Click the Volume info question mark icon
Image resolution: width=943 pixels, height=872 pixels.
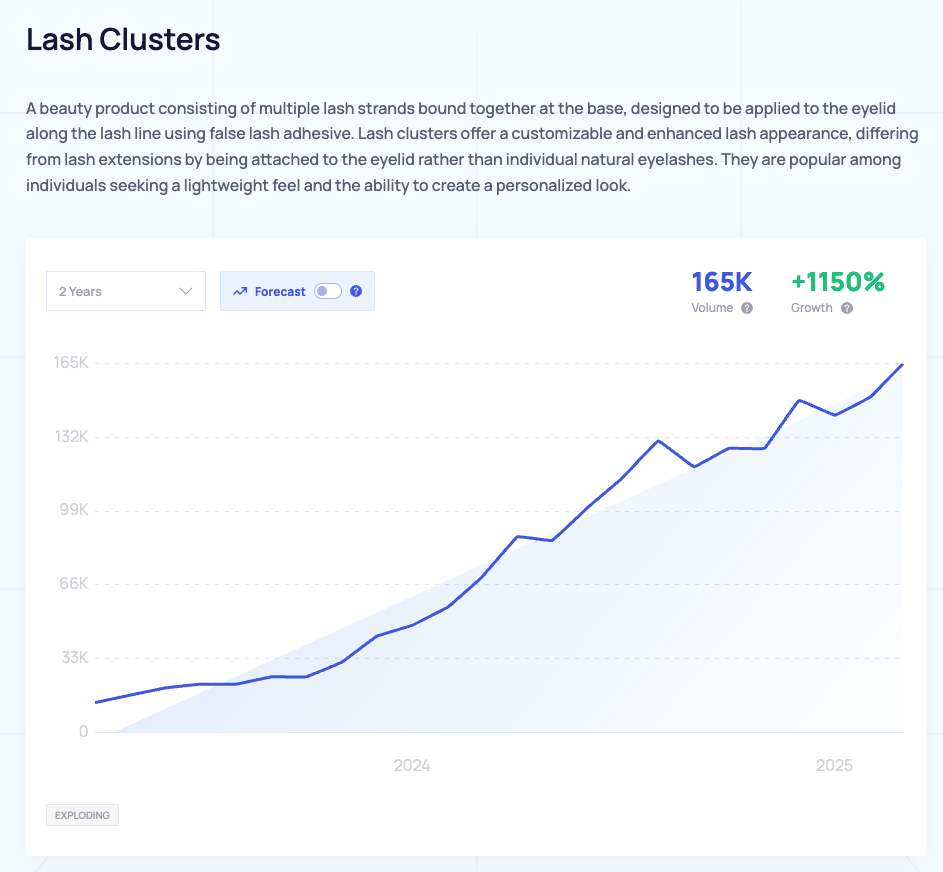[x=747, y=308]
